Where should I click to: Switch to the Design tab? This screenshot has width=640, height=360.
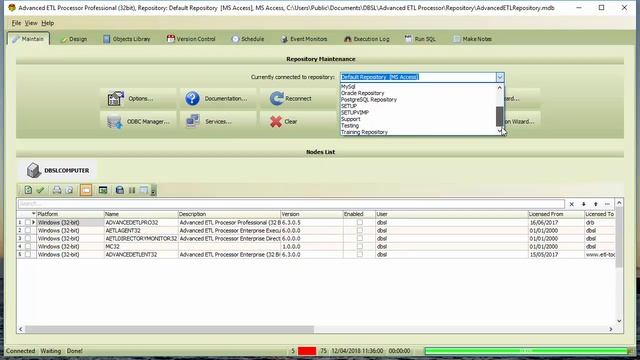click(x=74, y=39)
